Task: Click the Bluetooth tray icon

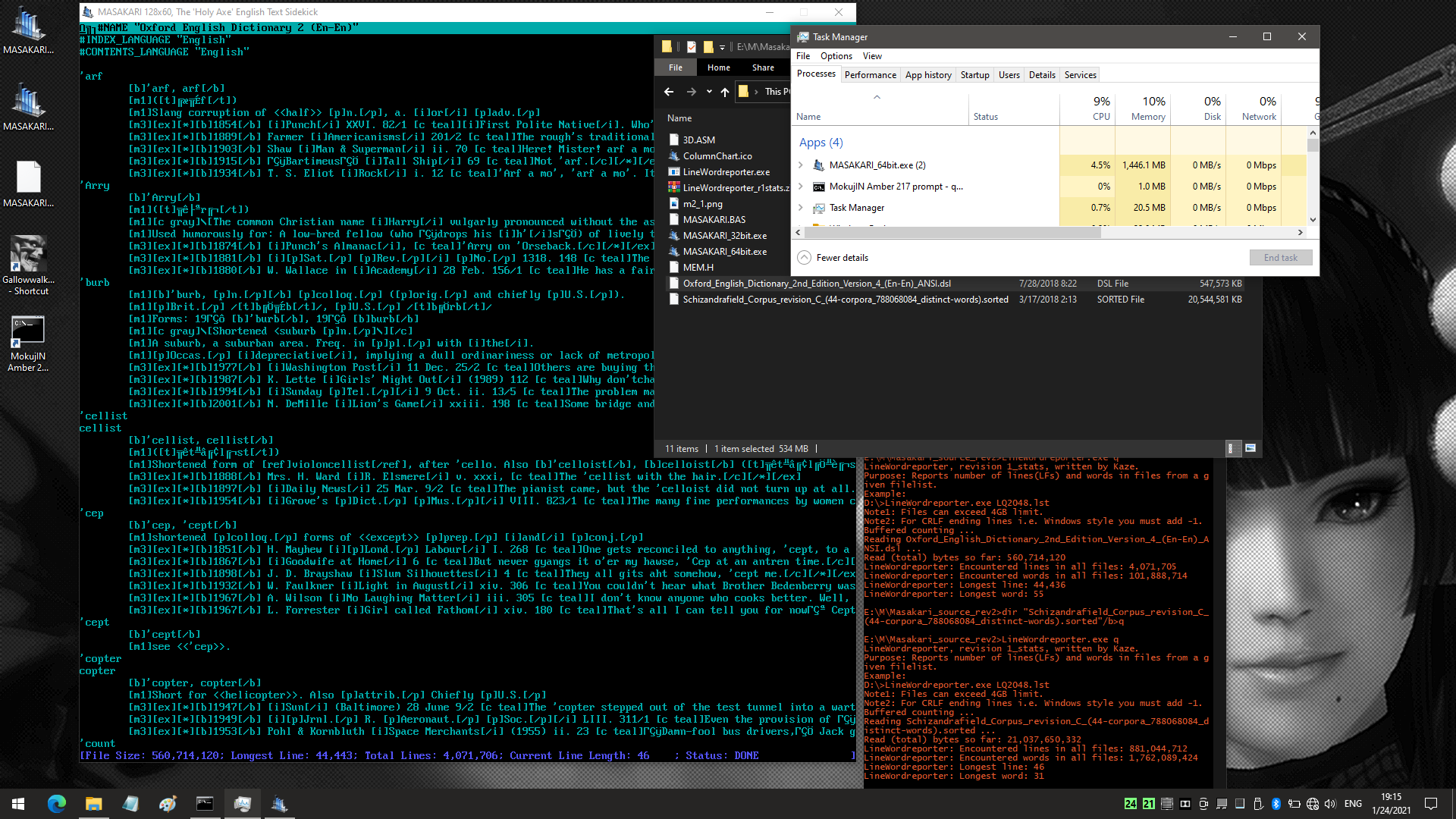Action: tap(1276, 804)
